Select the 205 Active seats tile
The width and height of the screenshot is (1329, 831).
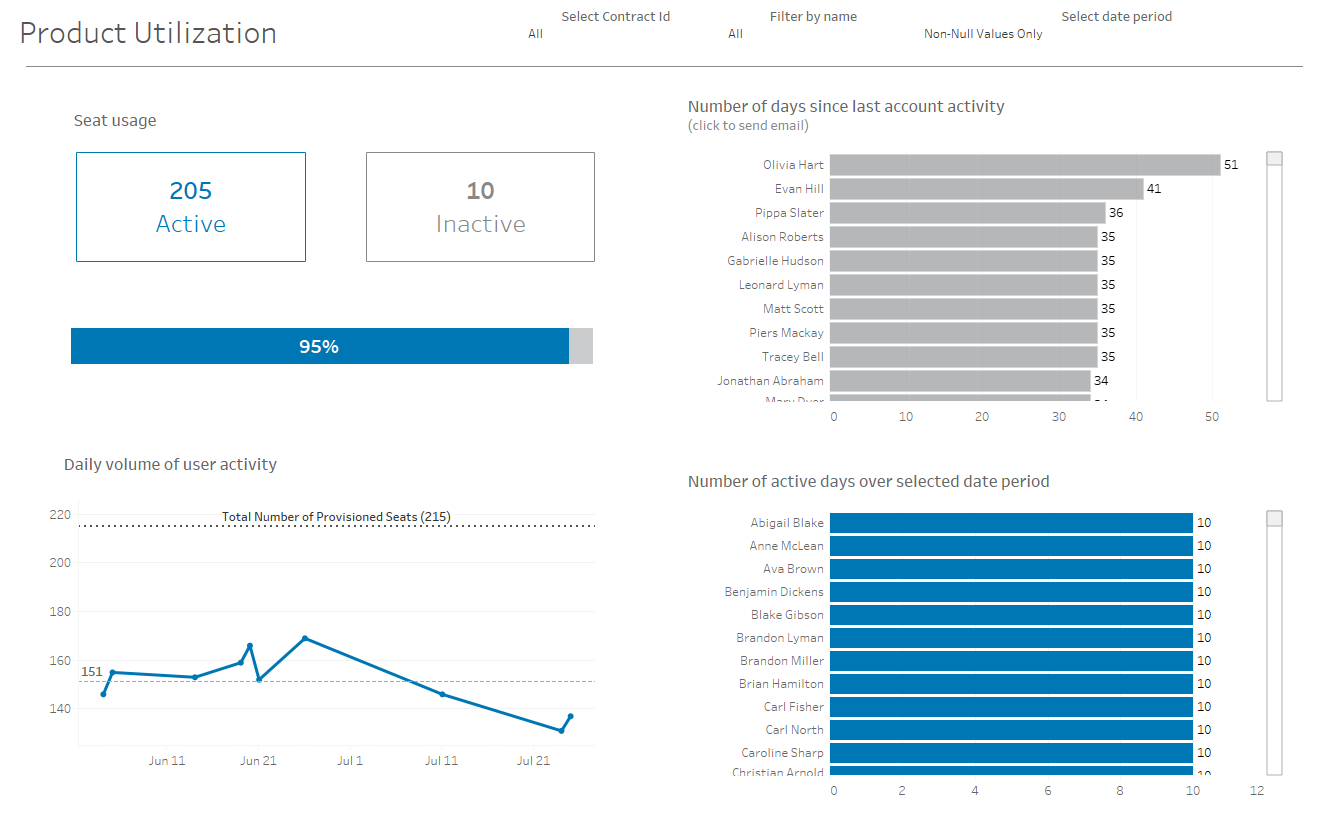191,207
